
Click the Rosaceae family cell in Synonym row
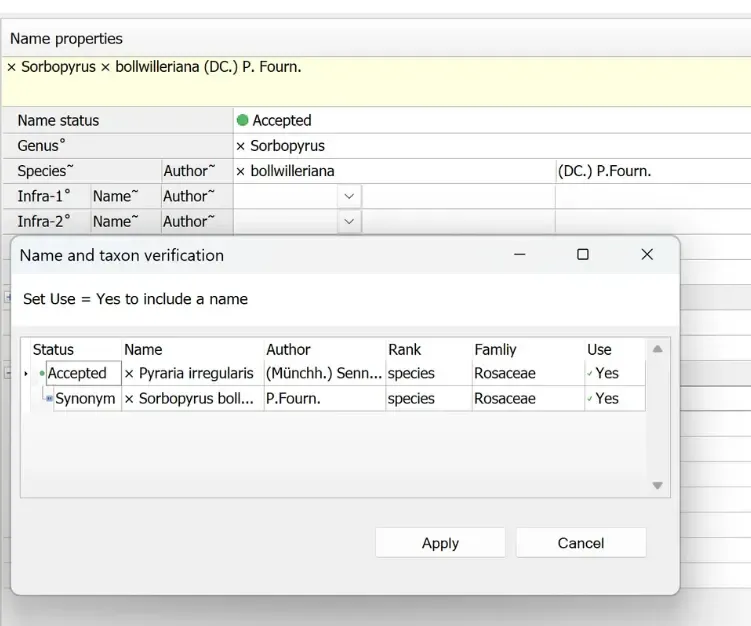pos(528,398)
